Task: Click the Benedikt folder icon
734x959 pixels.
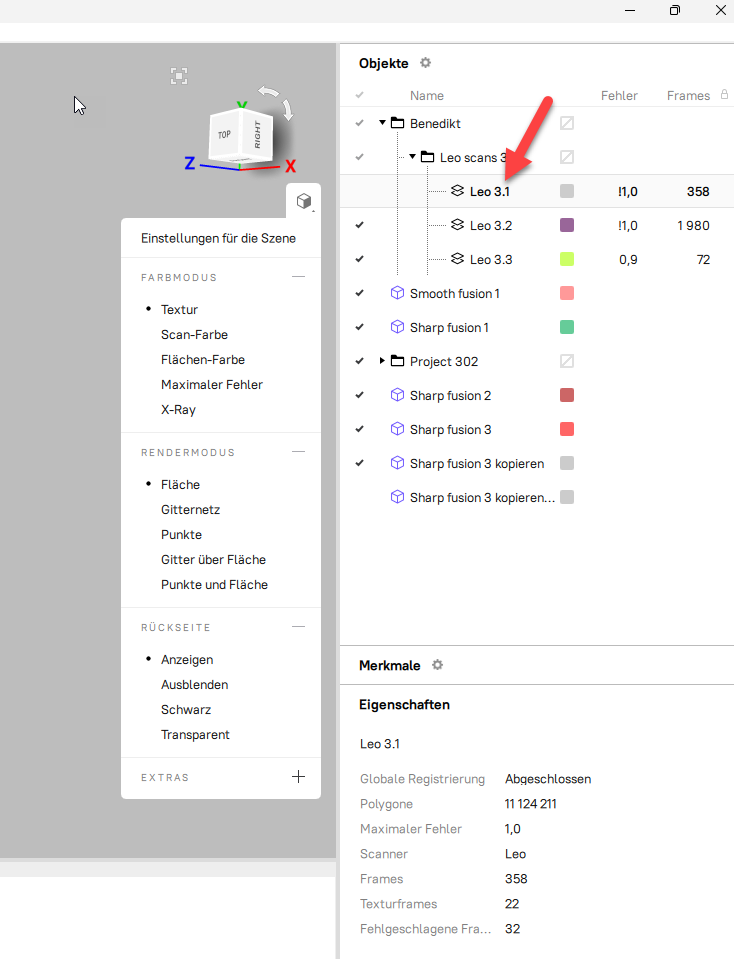Action: (398, 123)
